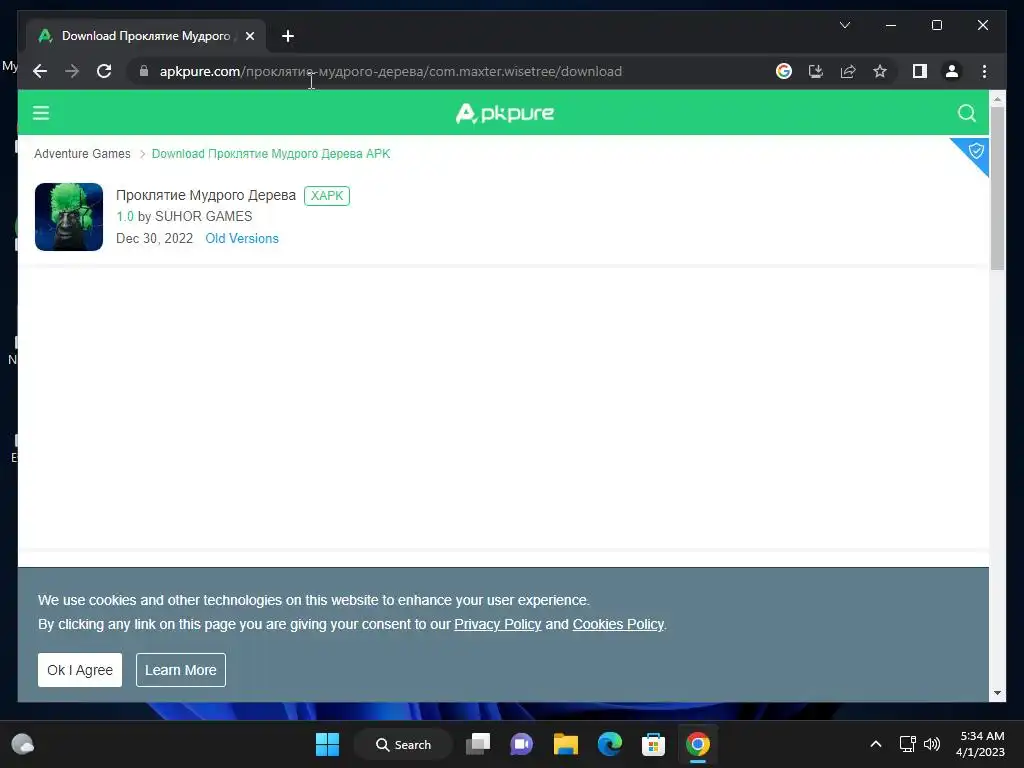Open the Cookies Policy link
The image size is (1024, 768).
[618, 624]
